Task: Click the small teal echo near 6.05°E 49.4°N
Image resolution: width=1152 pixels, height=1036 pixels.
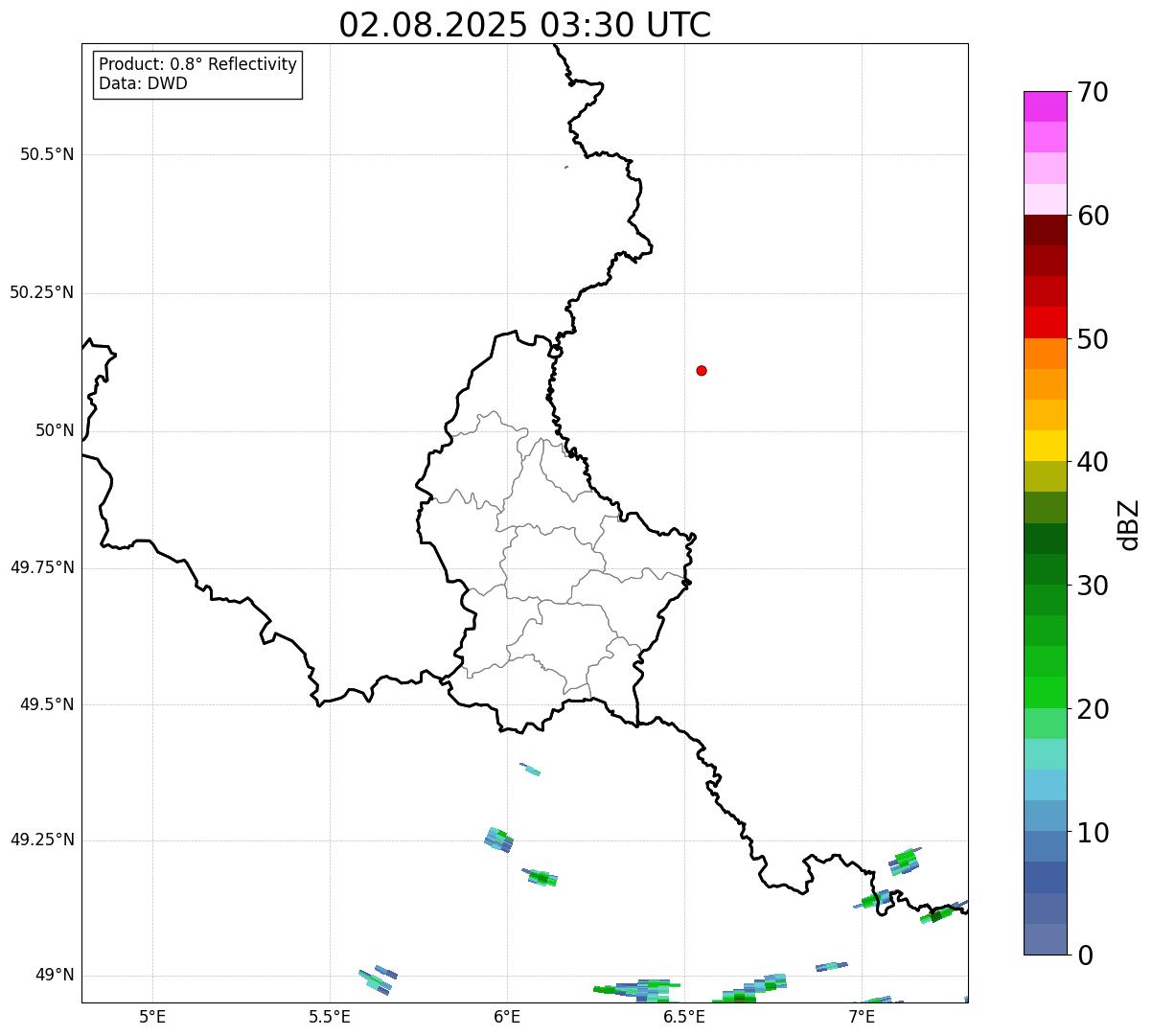Action: coord(530,769)
